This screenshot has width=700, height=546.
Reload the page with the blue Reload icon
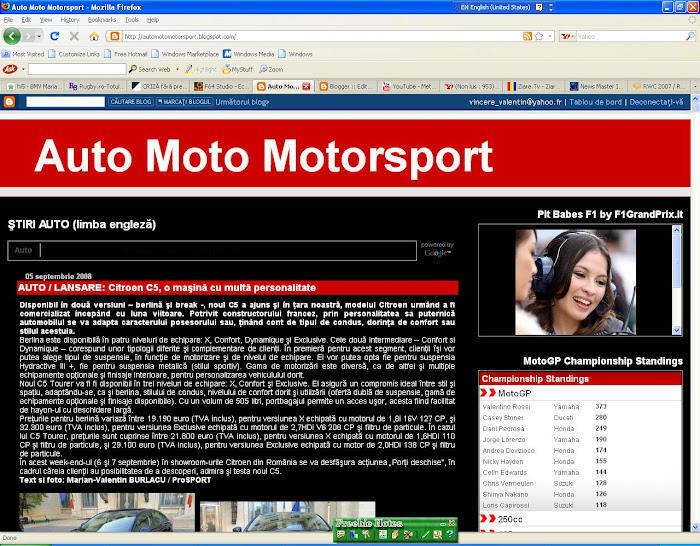(x=54, y=36)
